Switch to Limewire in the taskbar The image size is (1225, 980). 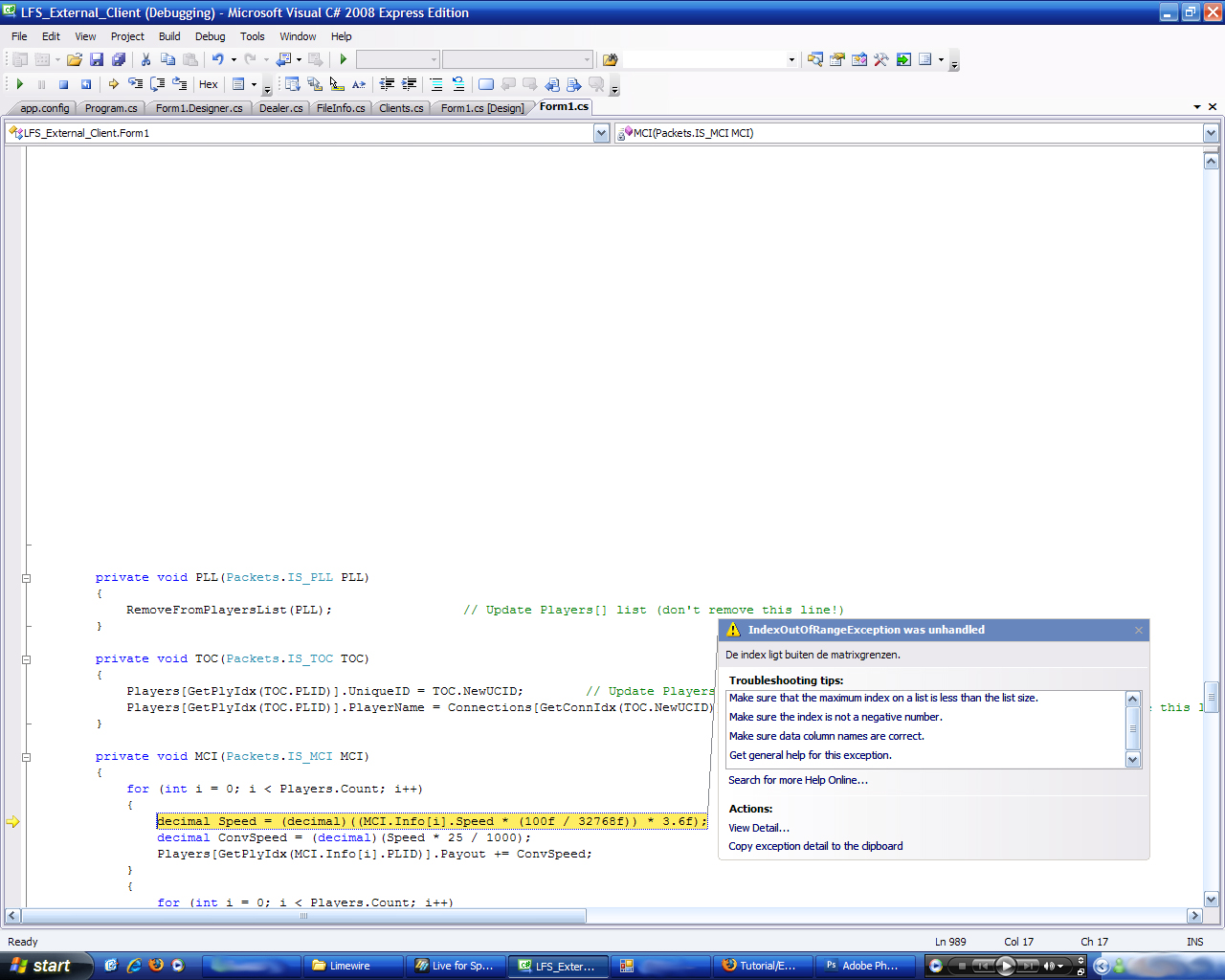pyautogui.click(x=352, y=966)
